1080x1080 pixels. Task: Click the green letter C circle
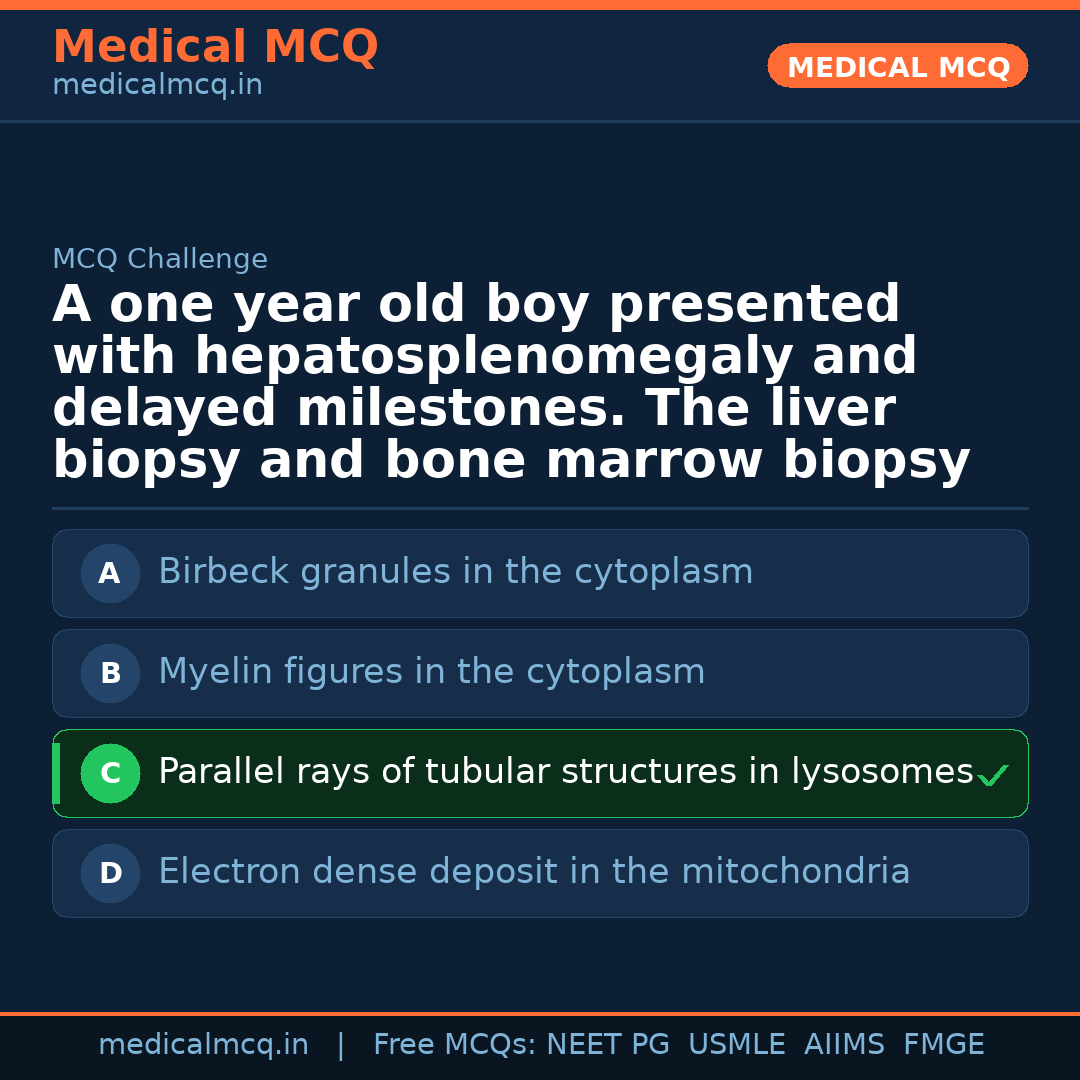click(x=110, y=773)
